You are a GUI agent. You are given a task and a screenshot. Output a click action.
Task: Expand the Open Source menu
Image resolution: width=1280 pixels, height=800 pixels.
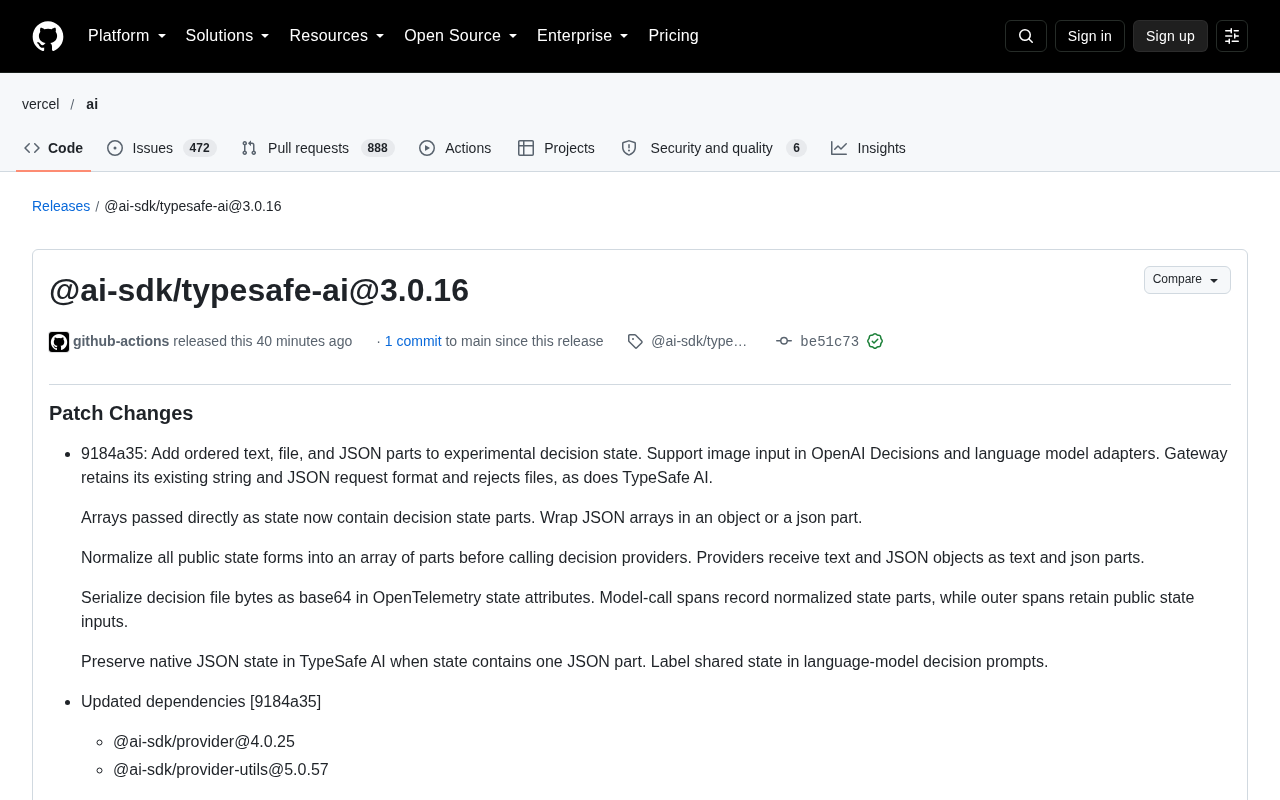[x=461, y=36]
